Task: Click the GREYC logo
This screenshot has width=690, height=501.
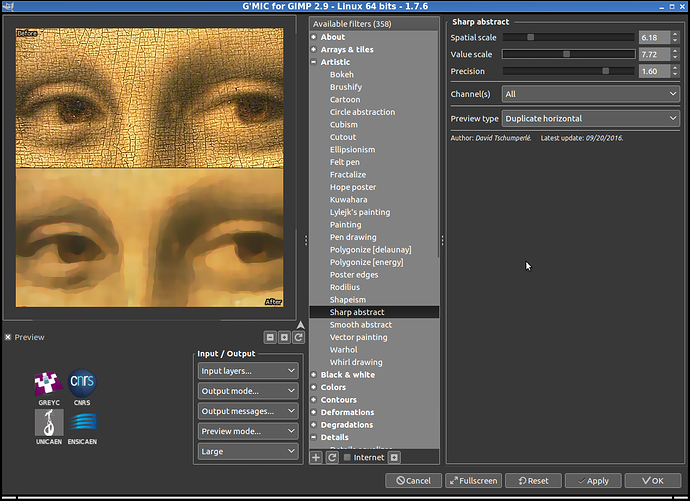Action: [49, 384]
